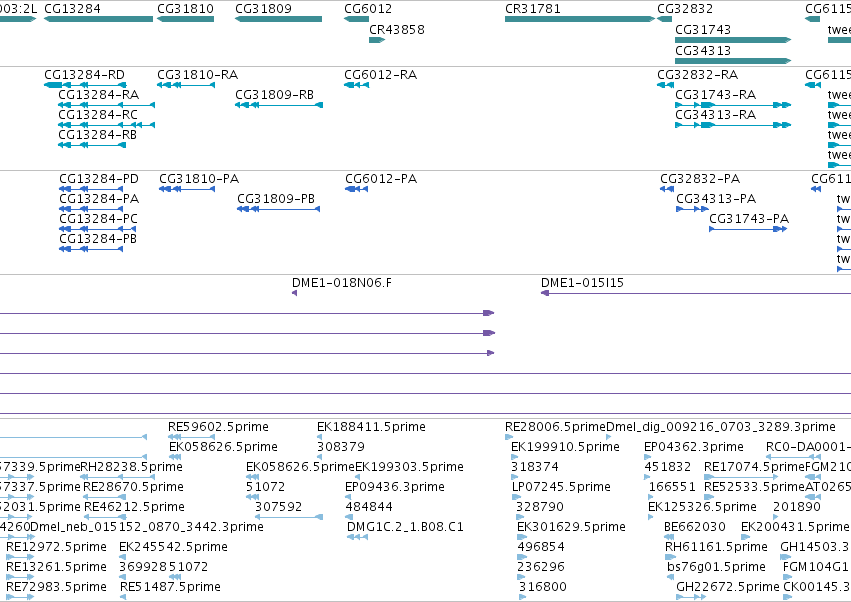Select the CR31781 gene bar
The width and height of the screenshot is (851, 602).
tap(580, 19)
